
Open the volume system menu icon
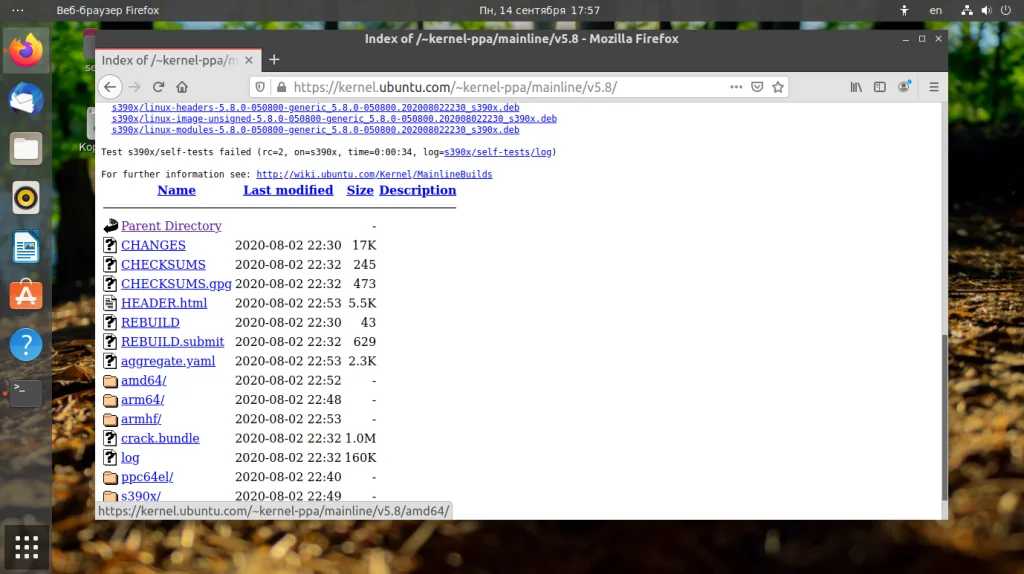coord(986,10)
